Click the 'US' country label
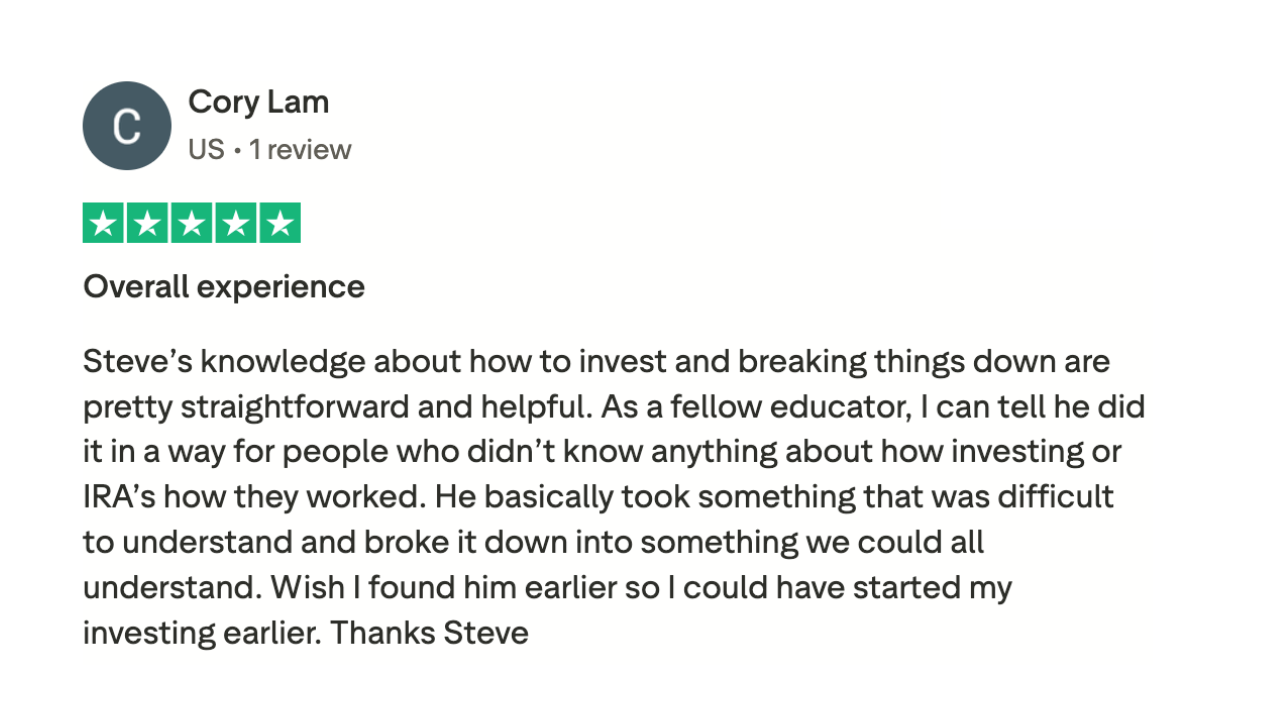The width and height of the screenshot is (1280, 720). point(206,150)
